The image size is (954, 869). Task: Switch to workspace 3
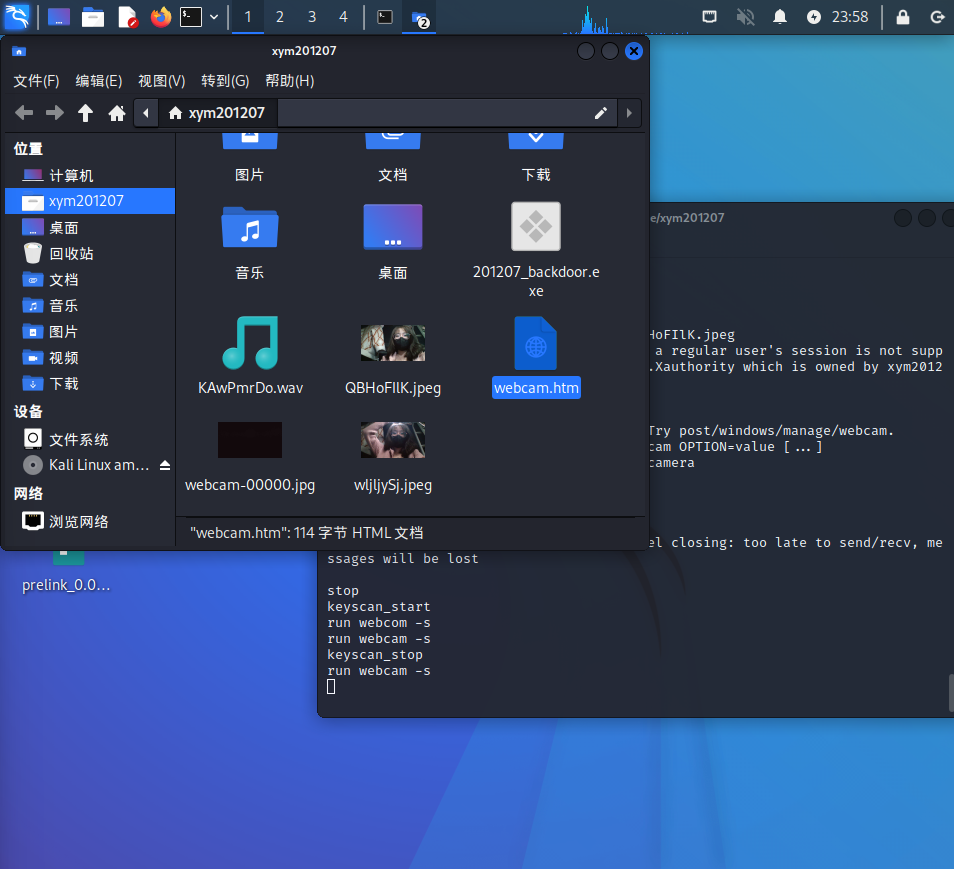(312, 17)
